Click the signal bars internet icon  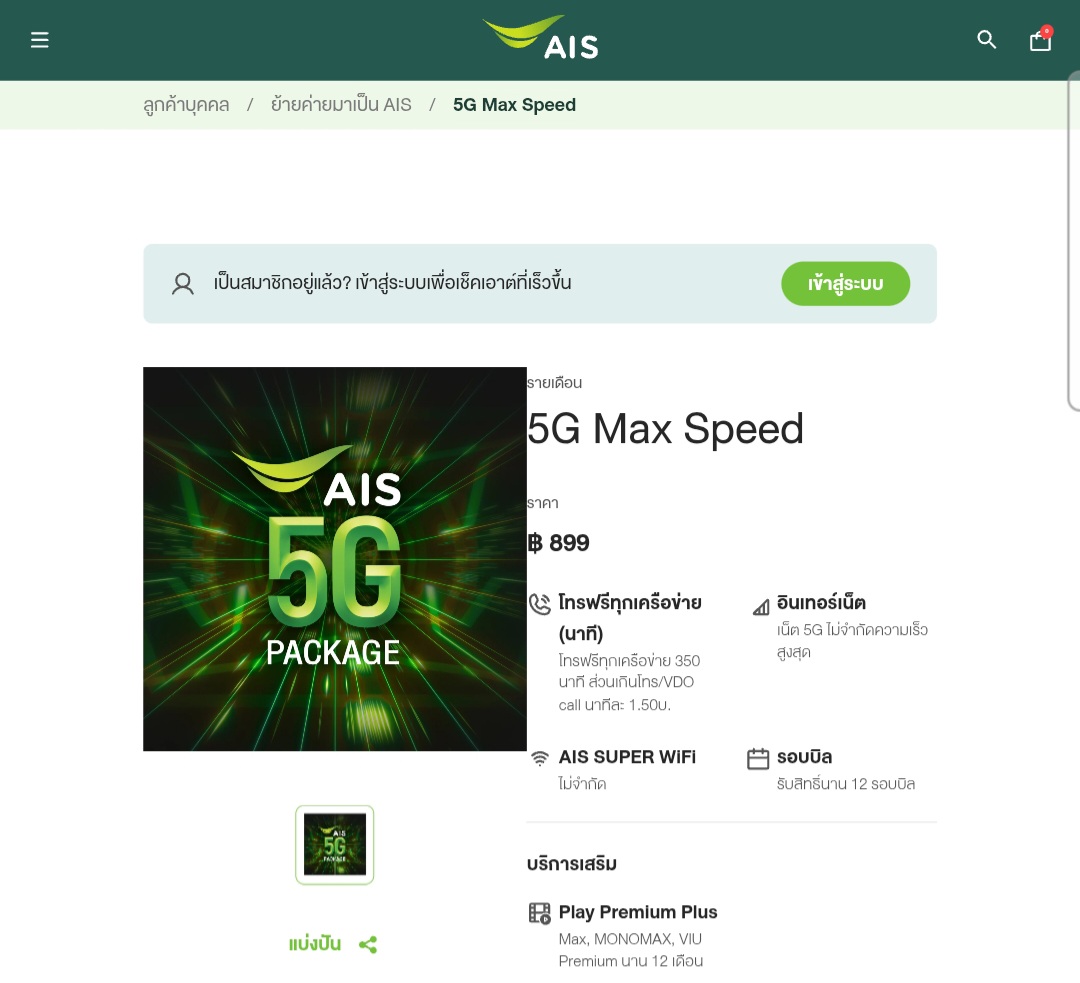pyautogui.click(x=760, y=607)
